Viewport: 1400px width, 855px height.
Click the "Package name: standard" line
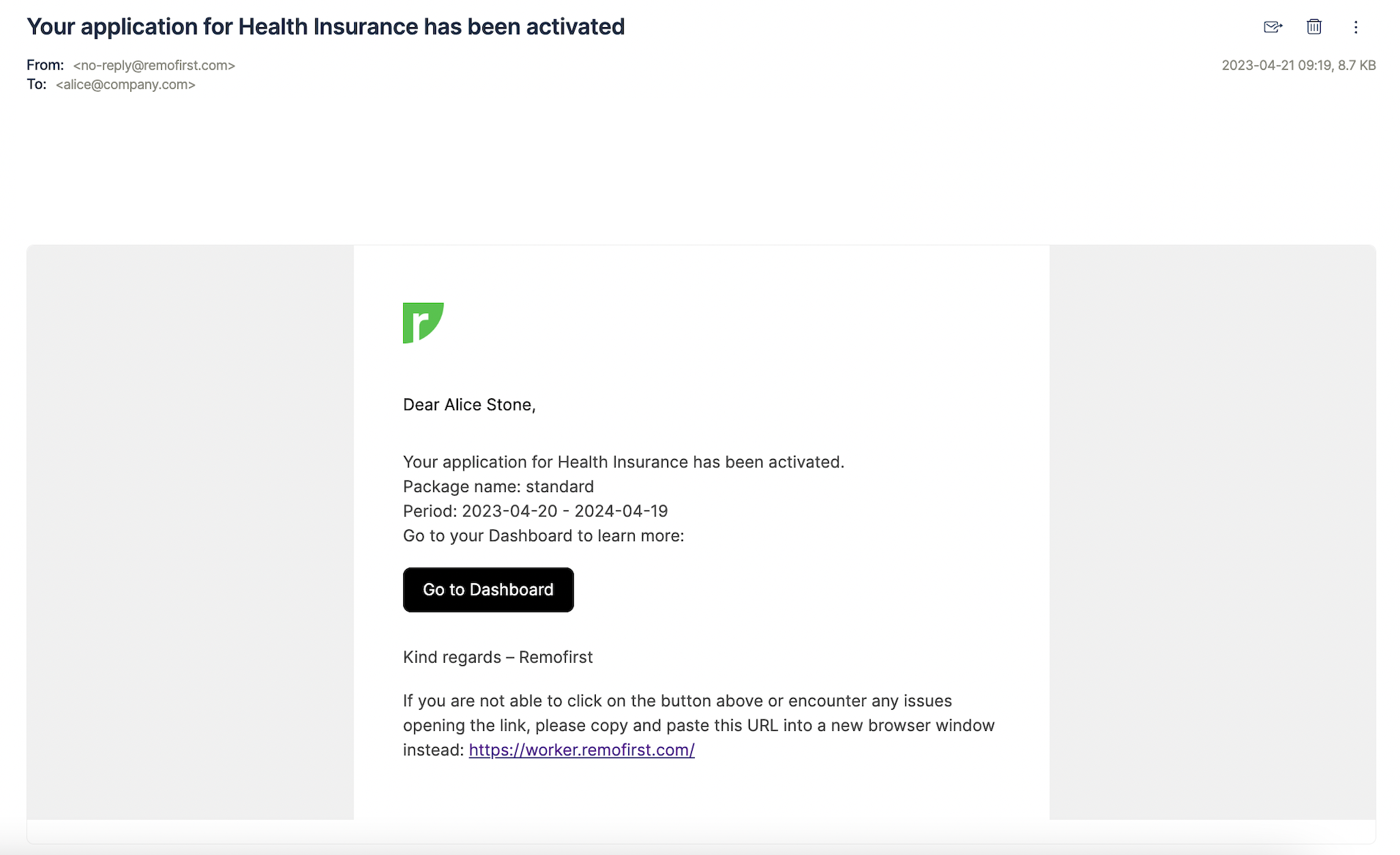[498, 486]
